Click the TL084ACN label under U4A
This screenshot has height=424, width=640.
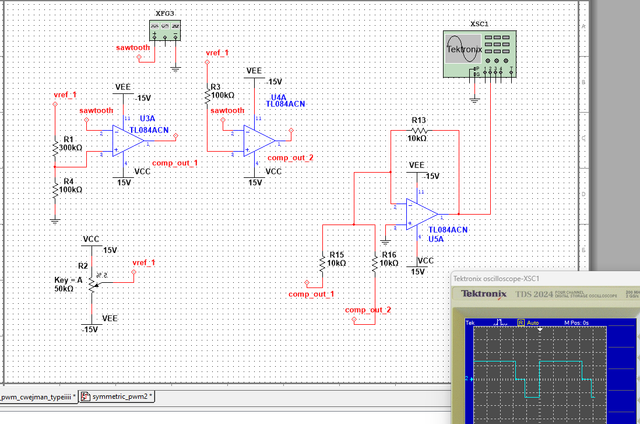(286, 104)
